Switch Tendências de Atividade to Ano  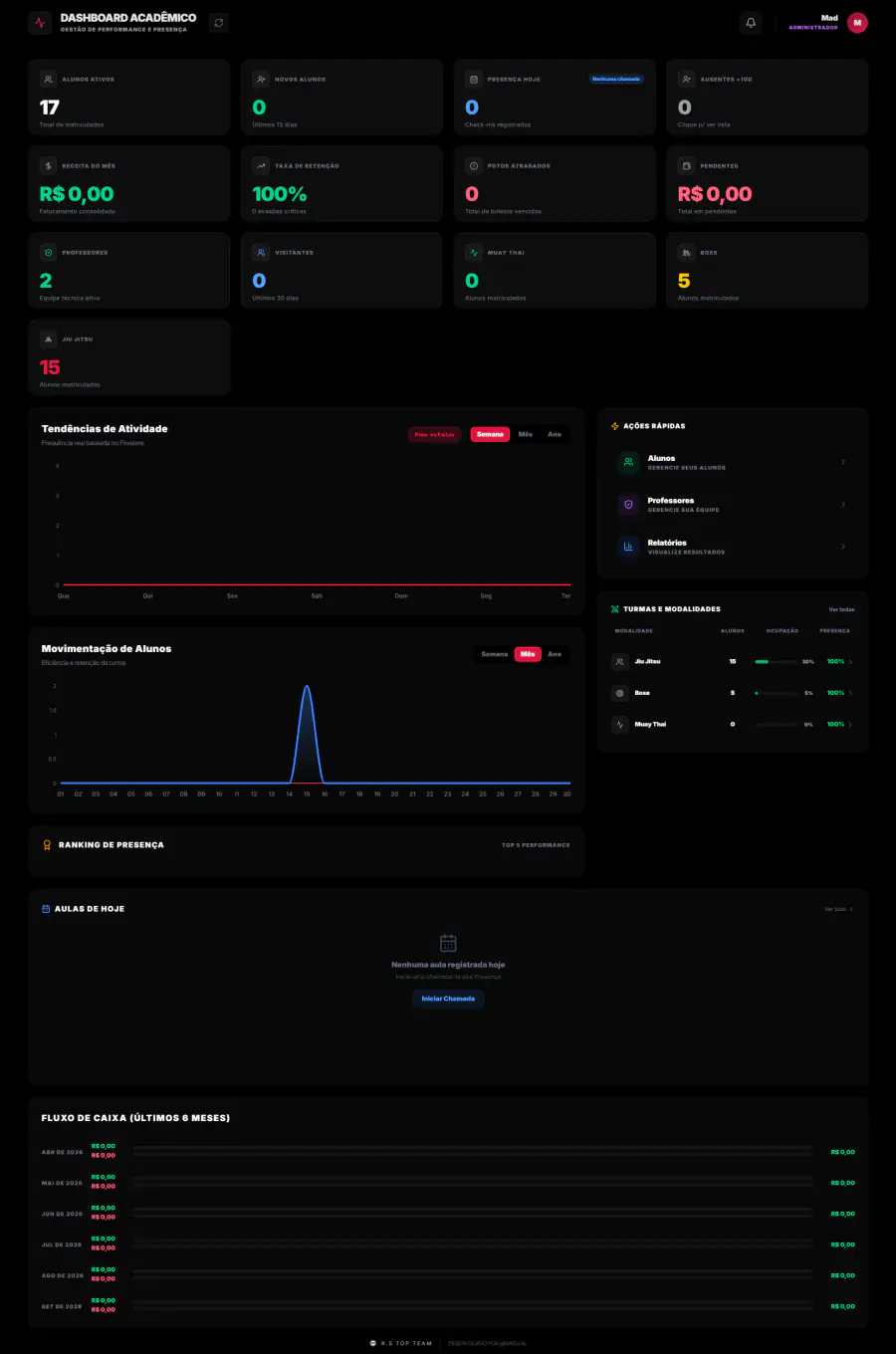pos(555,434)
